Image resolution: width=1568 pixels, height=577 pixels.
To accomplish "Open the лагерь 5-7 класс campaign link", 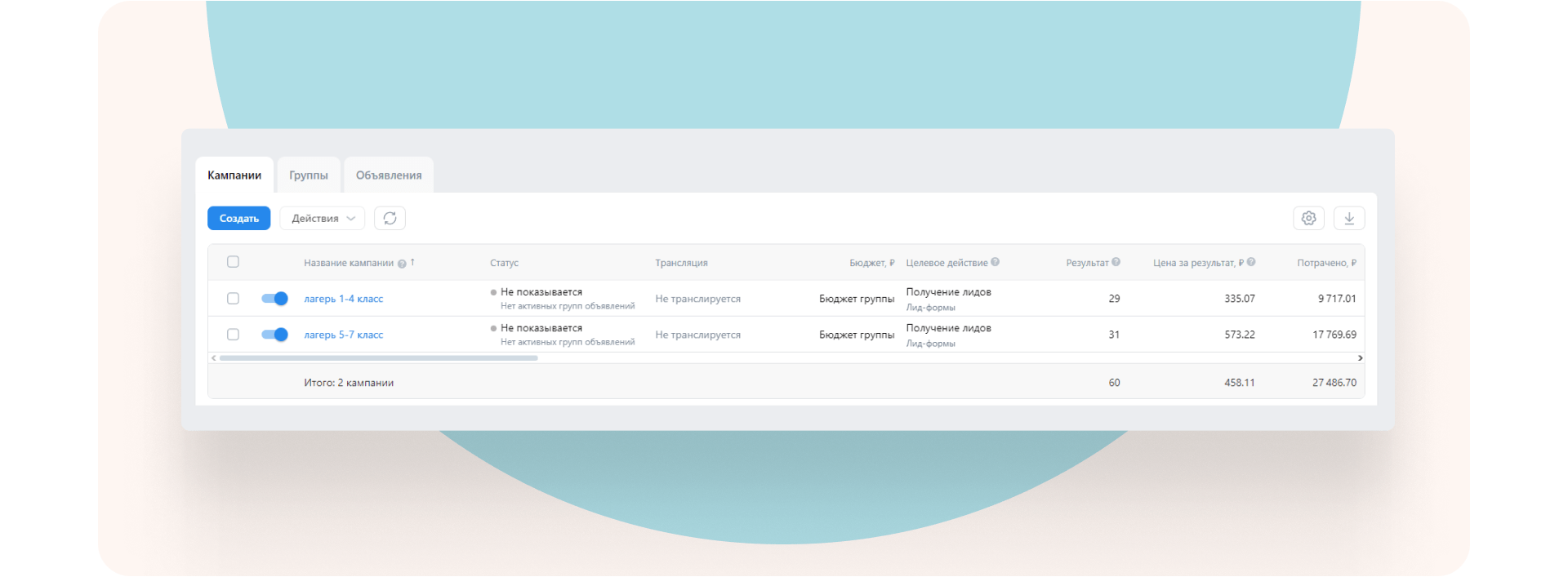I will 343,335.
